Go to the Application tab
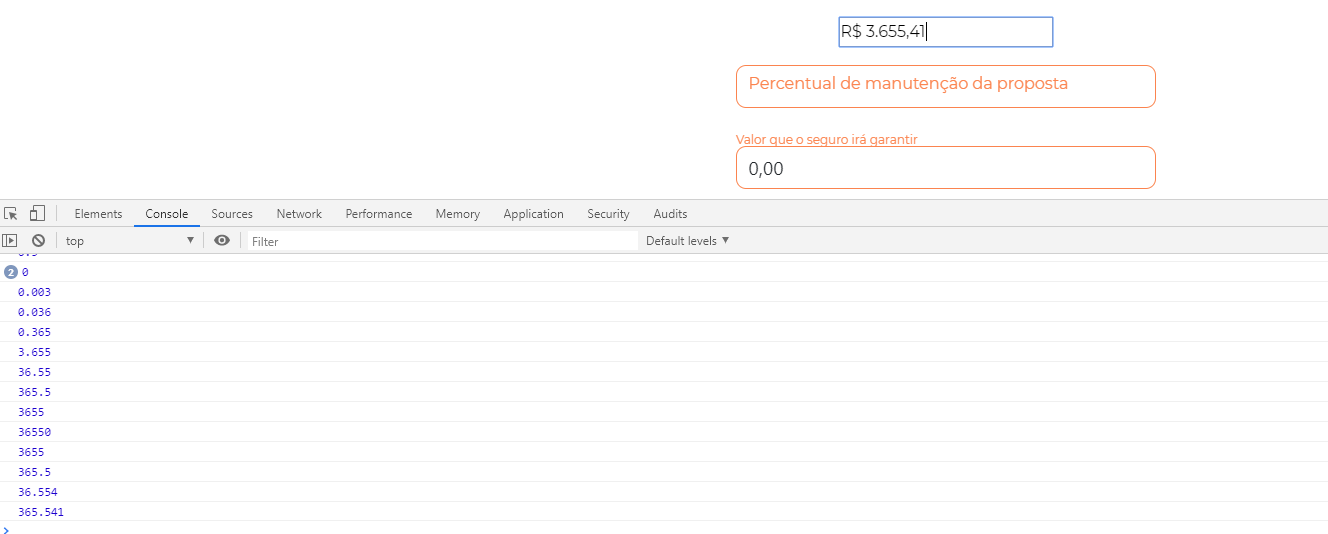The width and height of the screenshot is (1328, 534). pyautogui.click(x=534, y=214)
